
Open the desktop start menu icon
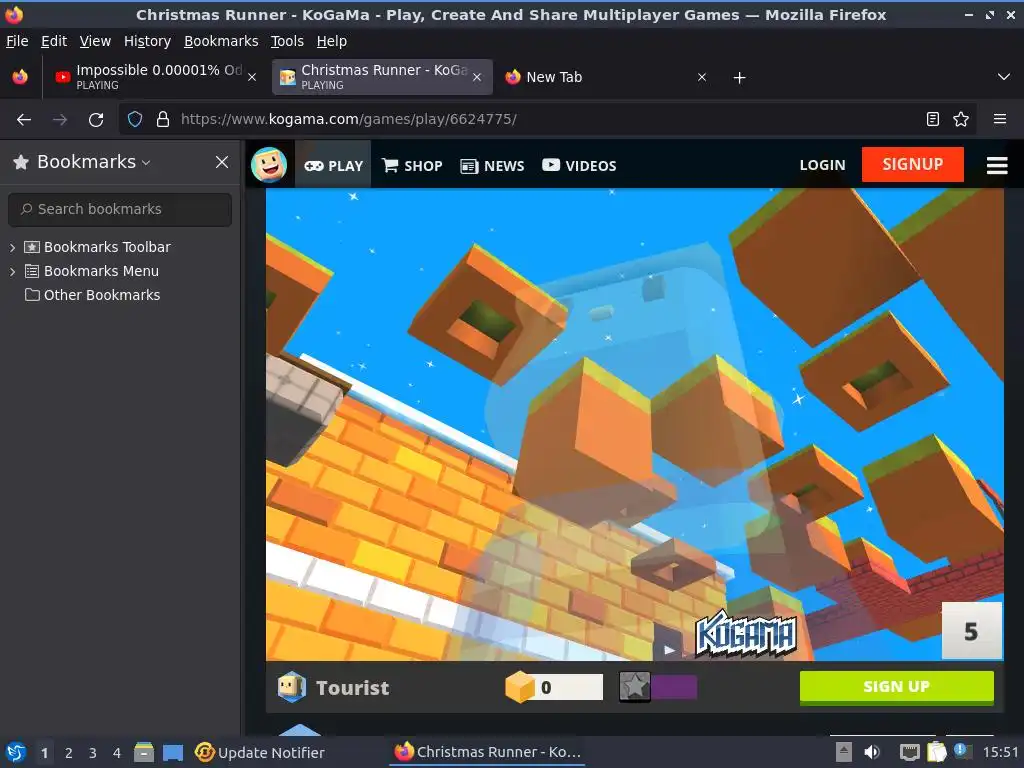pos(16,752)
